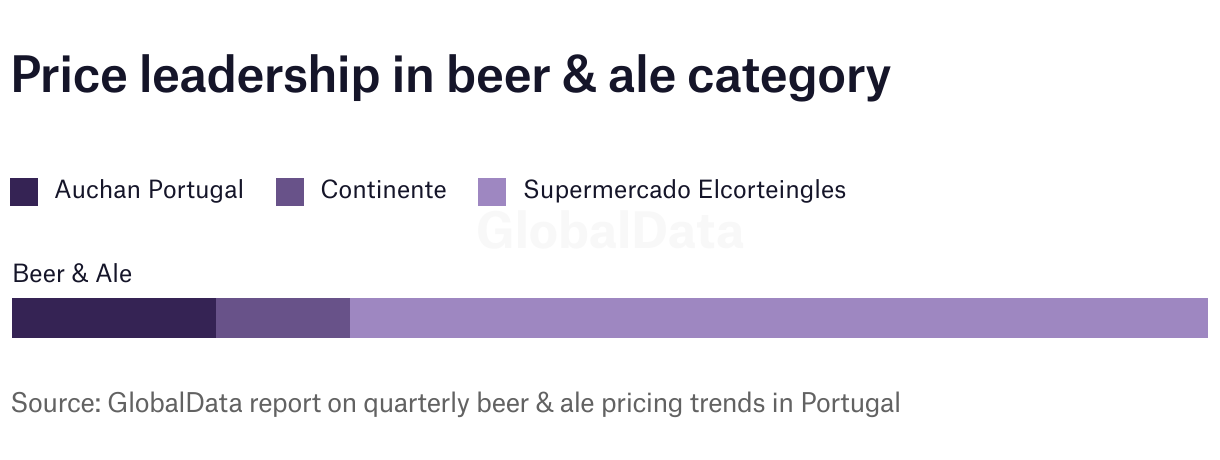
Task: Select the medium purple Continente bar segment
Action: (283, 318)
